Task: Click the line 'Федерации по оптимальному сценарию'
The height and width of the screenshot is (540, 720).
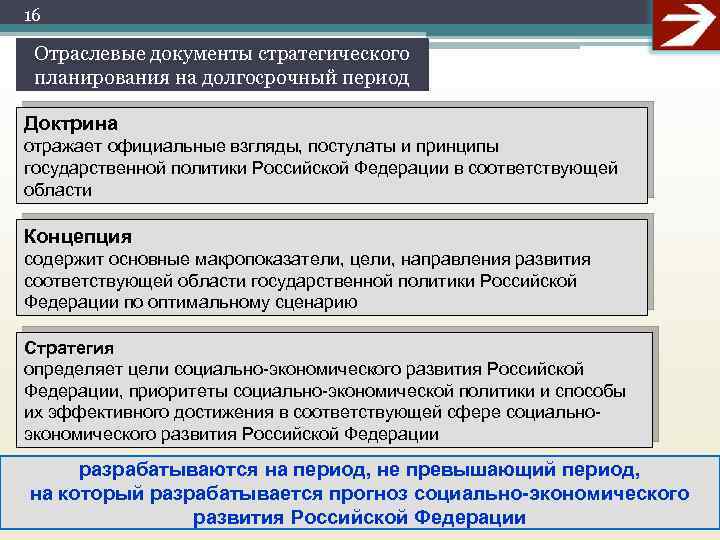Action: pyautogui.click(x=191, y=303)
